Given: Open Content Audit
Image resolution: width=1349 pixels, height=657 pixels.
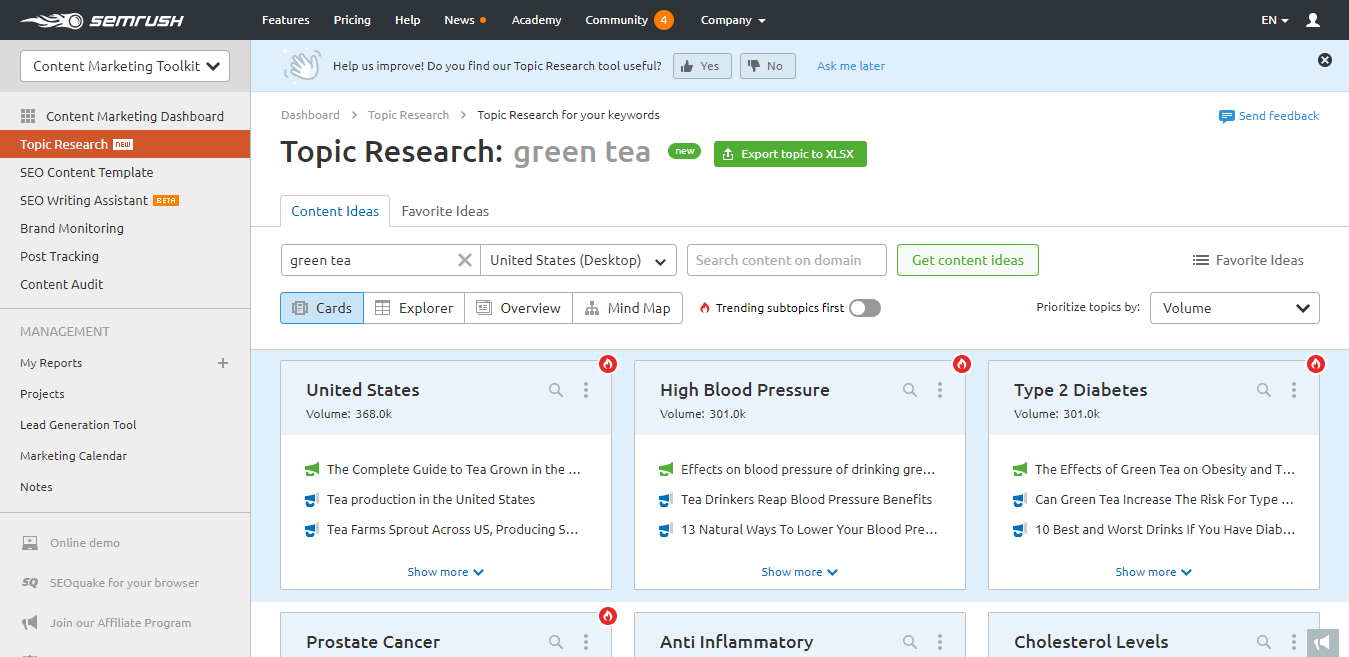Looking at the screenshot, I should point(62,284).
